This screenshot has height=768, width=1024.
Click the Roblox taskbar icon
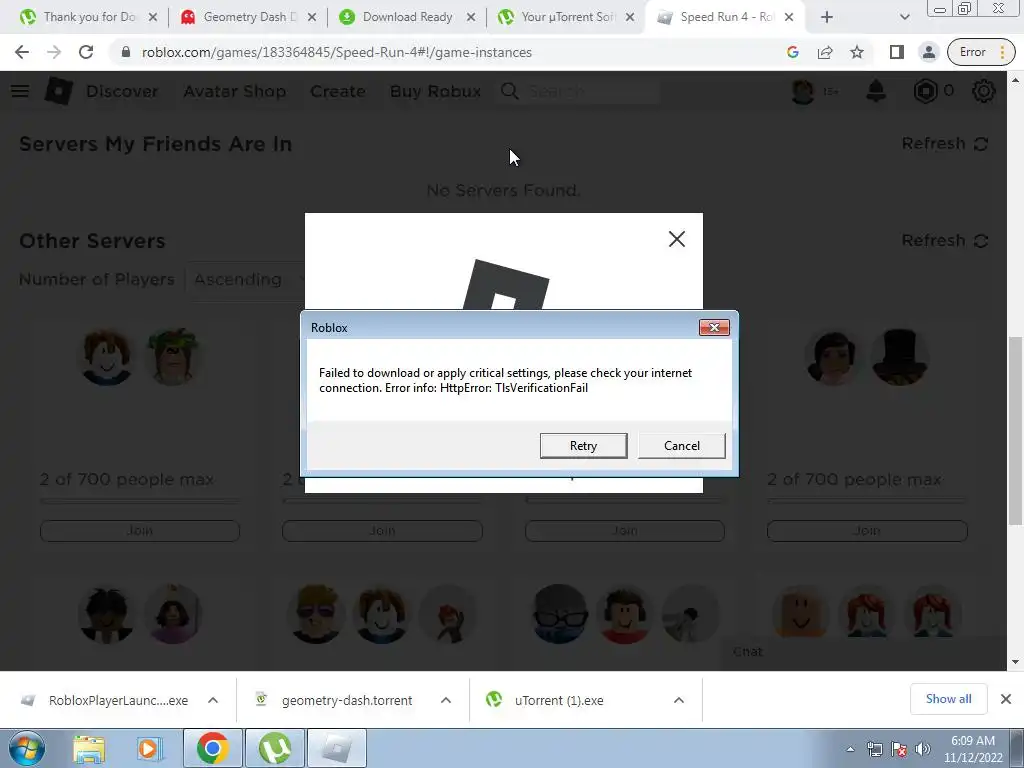tap(337, 748)
